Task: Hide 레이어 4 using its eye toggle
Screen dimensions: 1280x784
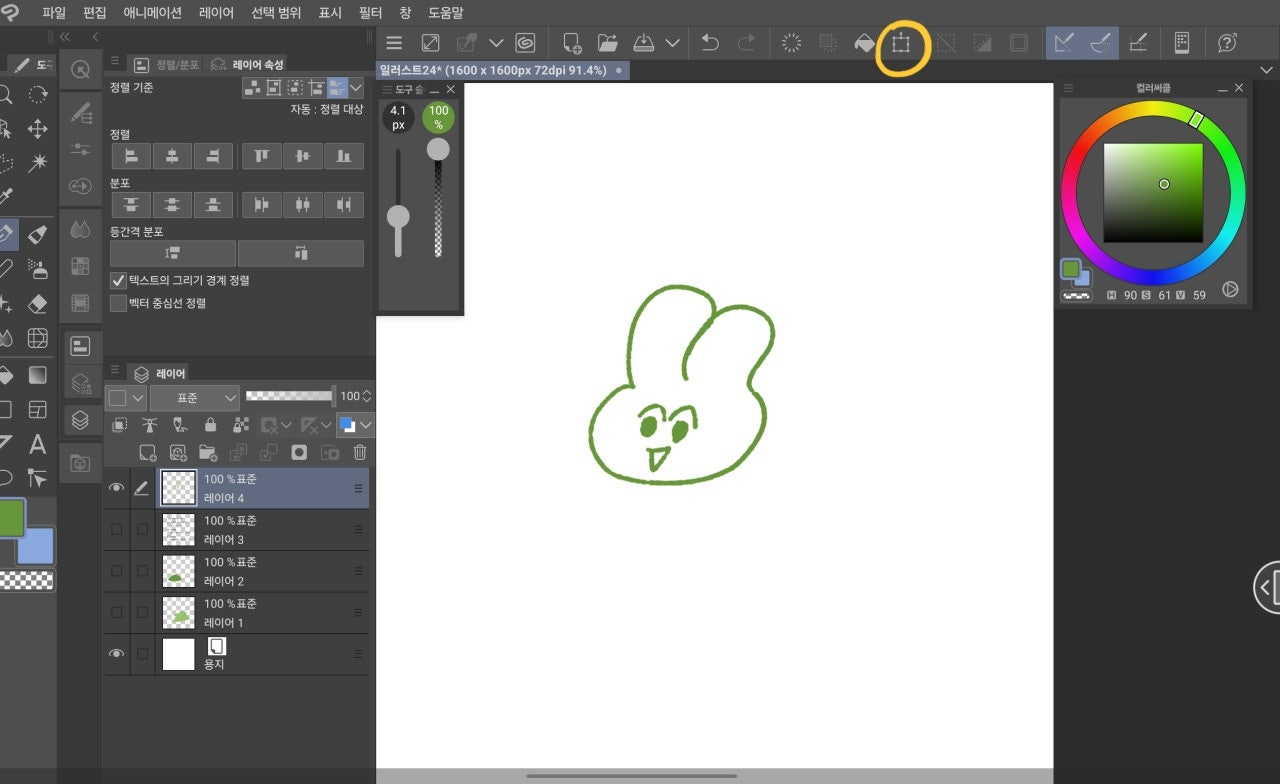Action: 117,487
